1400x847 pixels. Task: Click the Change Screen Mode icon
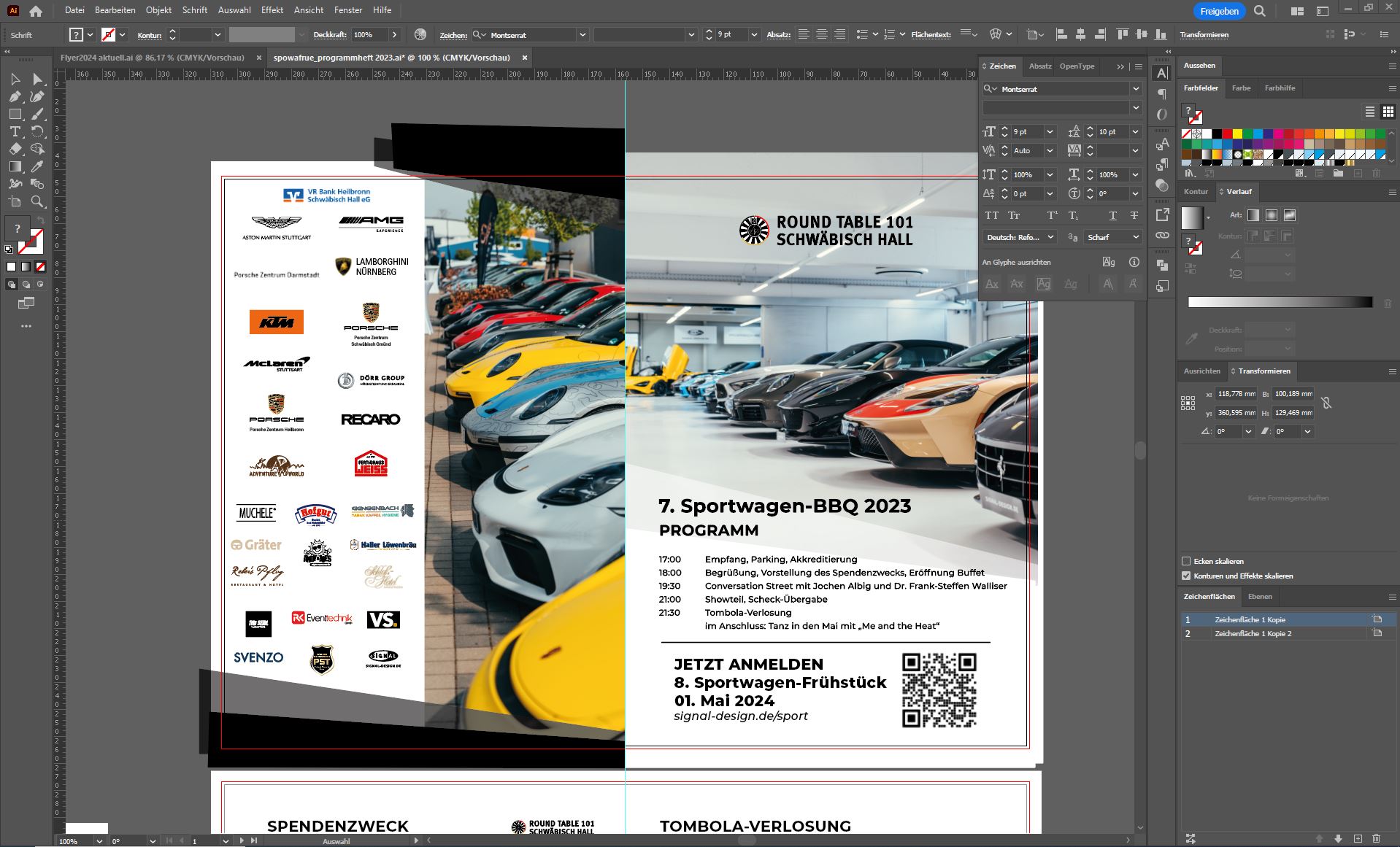(x=26, y=302)
